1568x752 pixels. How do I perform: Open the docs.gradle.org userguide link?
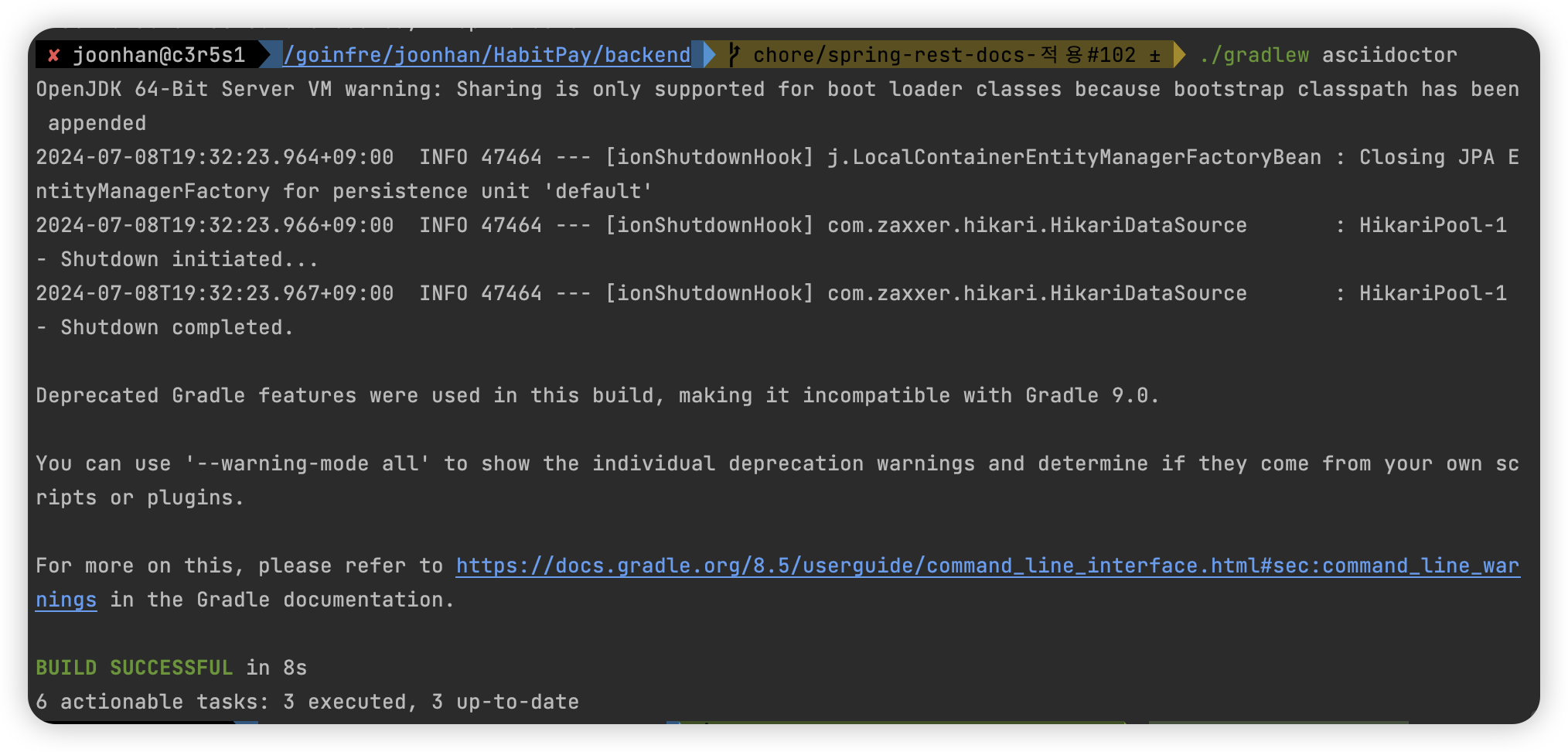[987, 566]
